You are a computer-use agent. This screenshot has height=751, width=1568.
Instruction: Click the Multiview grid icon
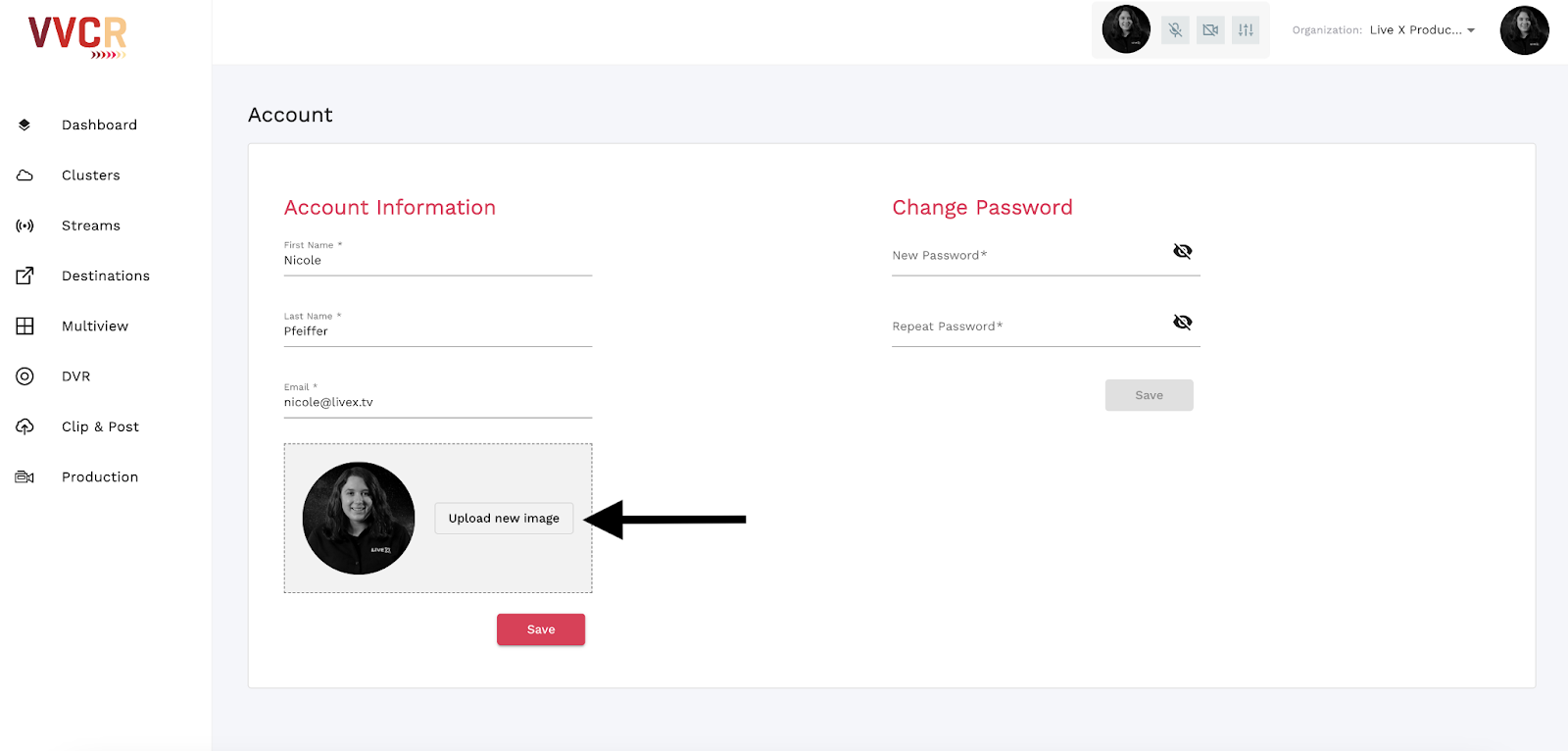(24, 325)
